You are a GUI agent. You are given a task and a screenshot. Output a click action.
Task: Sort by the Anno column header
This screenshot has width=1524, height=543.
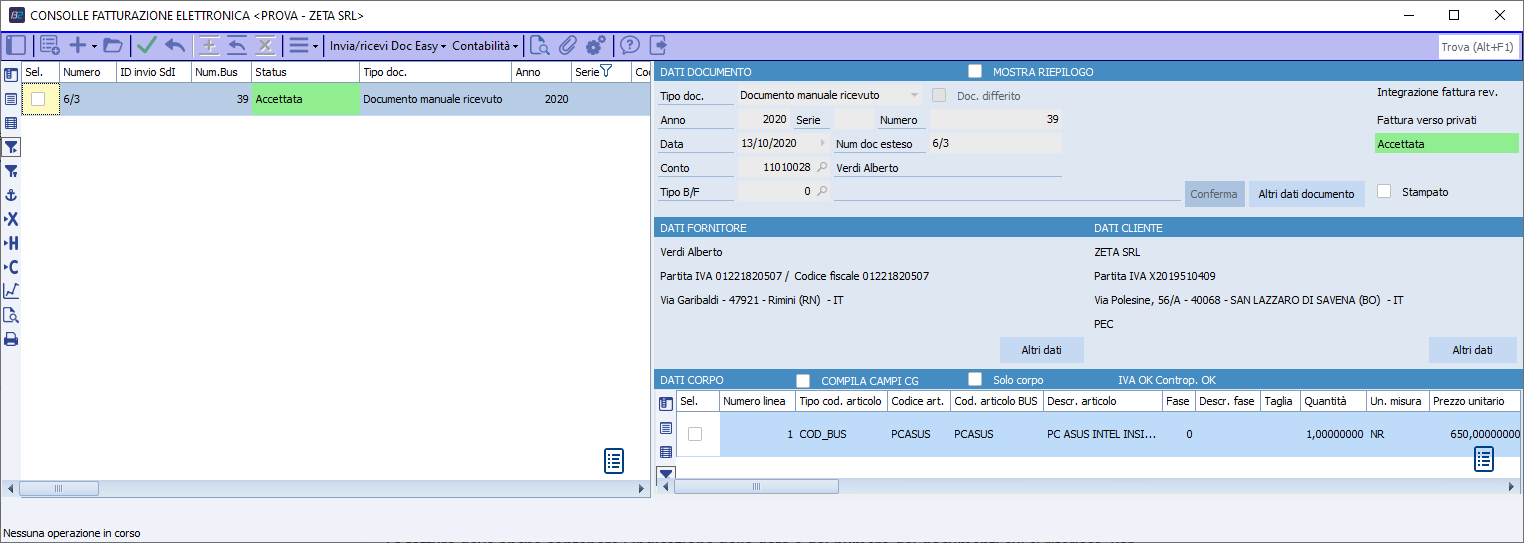541,72
